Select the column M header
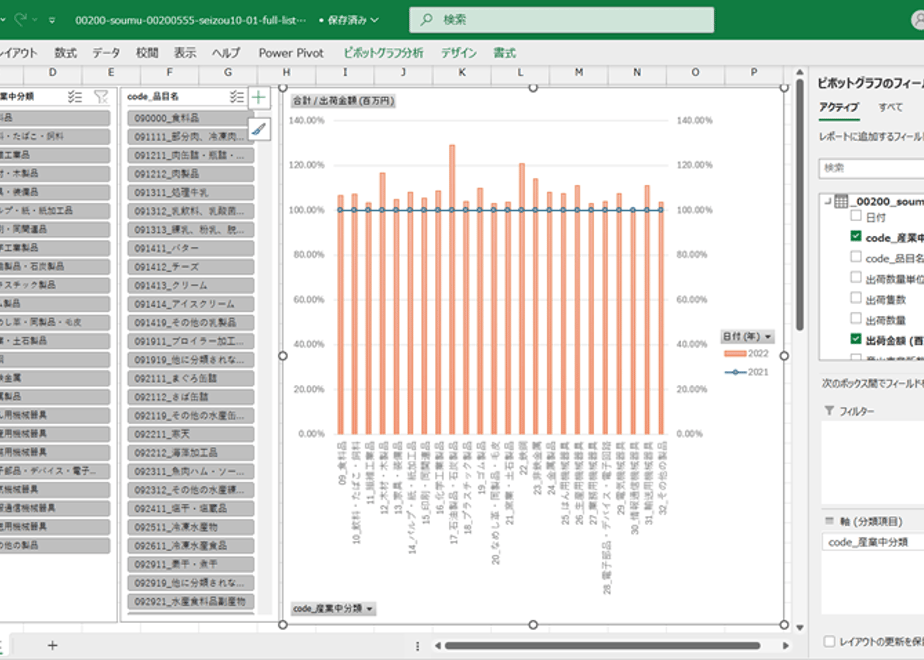The width and height of the screenshot is (924, 660). [x=579, y=72]
